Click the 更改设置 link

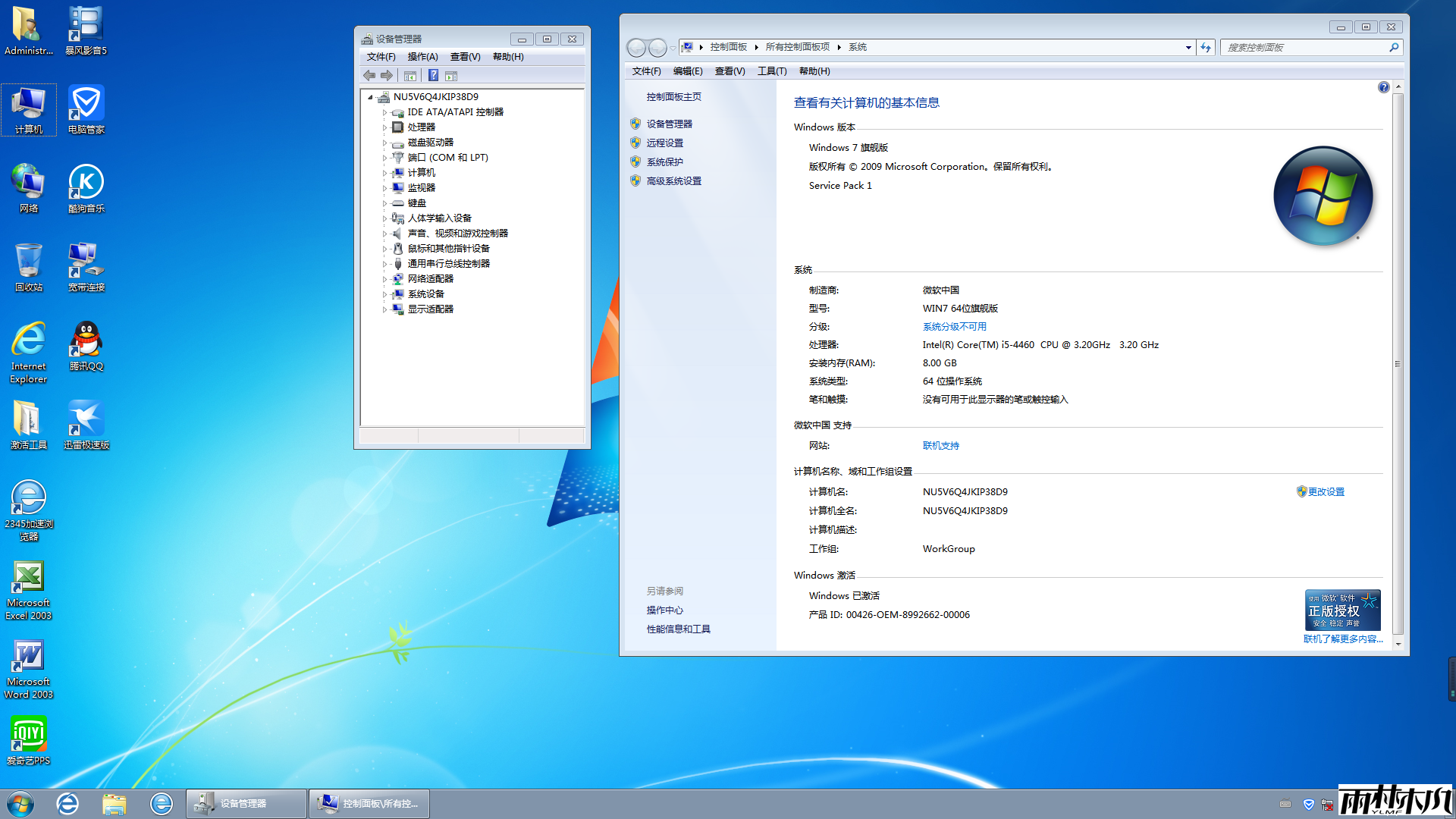pos(1325,491)
